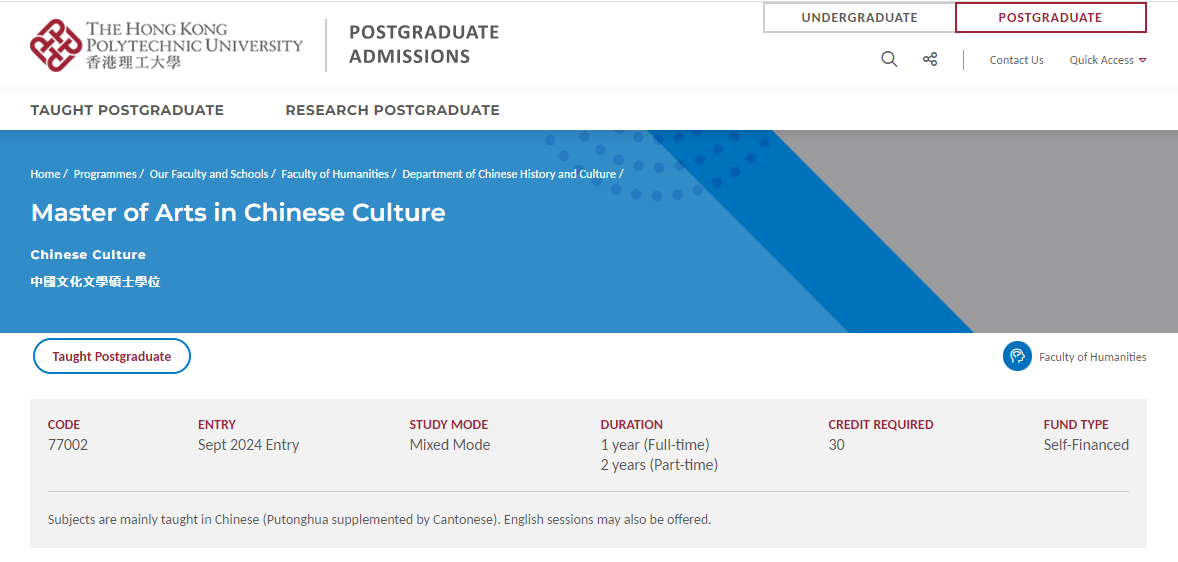The width and height of the screenshot is (1178, 562).
Task: Open Faculty of Humanities breadcrumb link
Action: [335, 174]
